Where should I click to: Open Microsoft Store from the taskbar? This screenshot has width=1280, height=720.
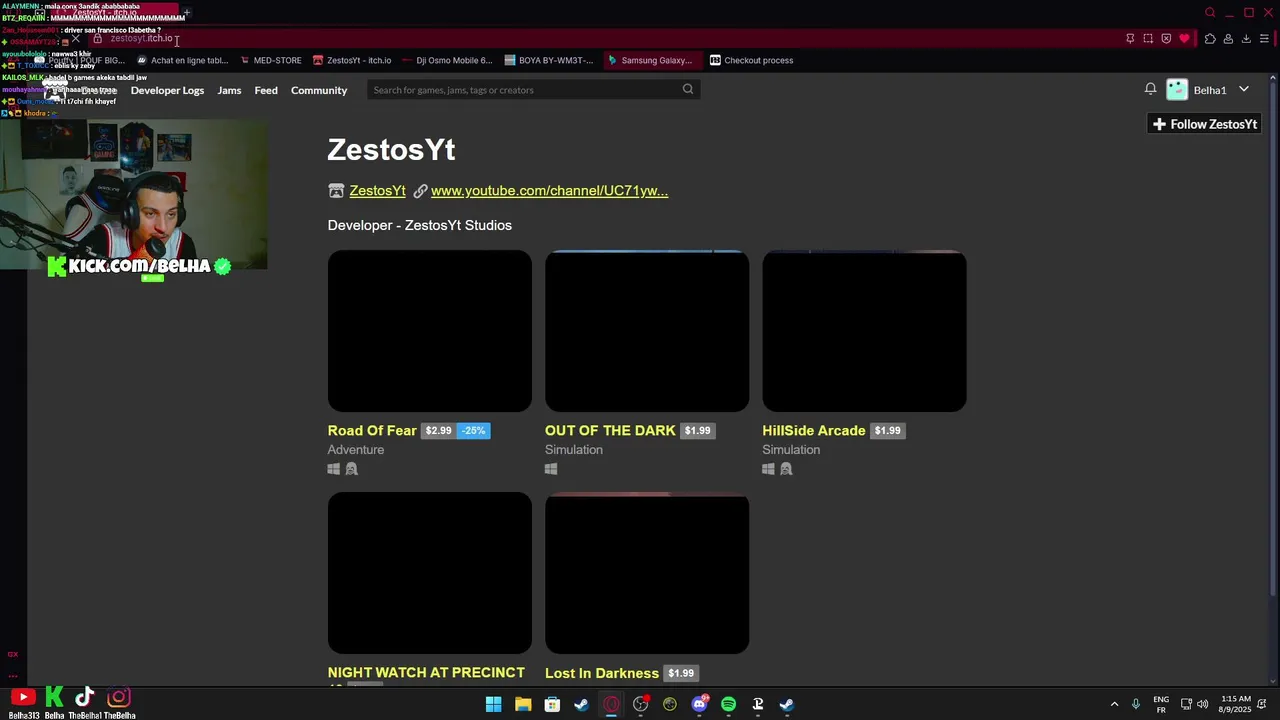[552, 704]
